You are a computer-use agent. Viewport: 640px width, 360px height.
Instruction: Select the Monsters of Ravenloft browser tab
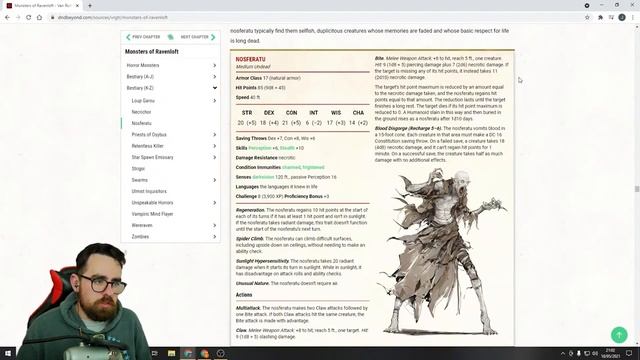coord(43,6)
